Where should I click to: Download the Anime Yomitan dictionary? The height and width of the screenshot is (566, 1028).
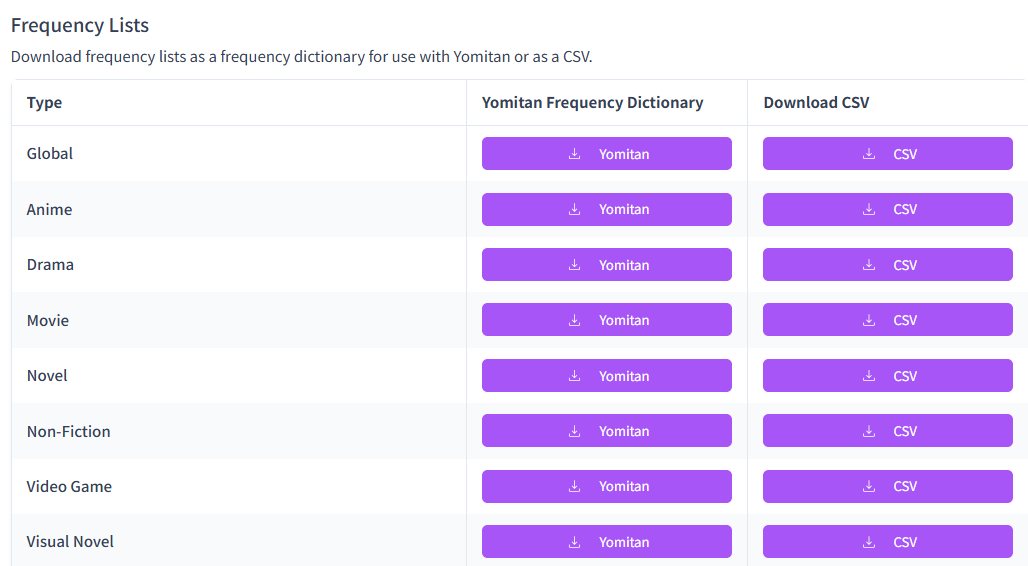coord(606,209)
